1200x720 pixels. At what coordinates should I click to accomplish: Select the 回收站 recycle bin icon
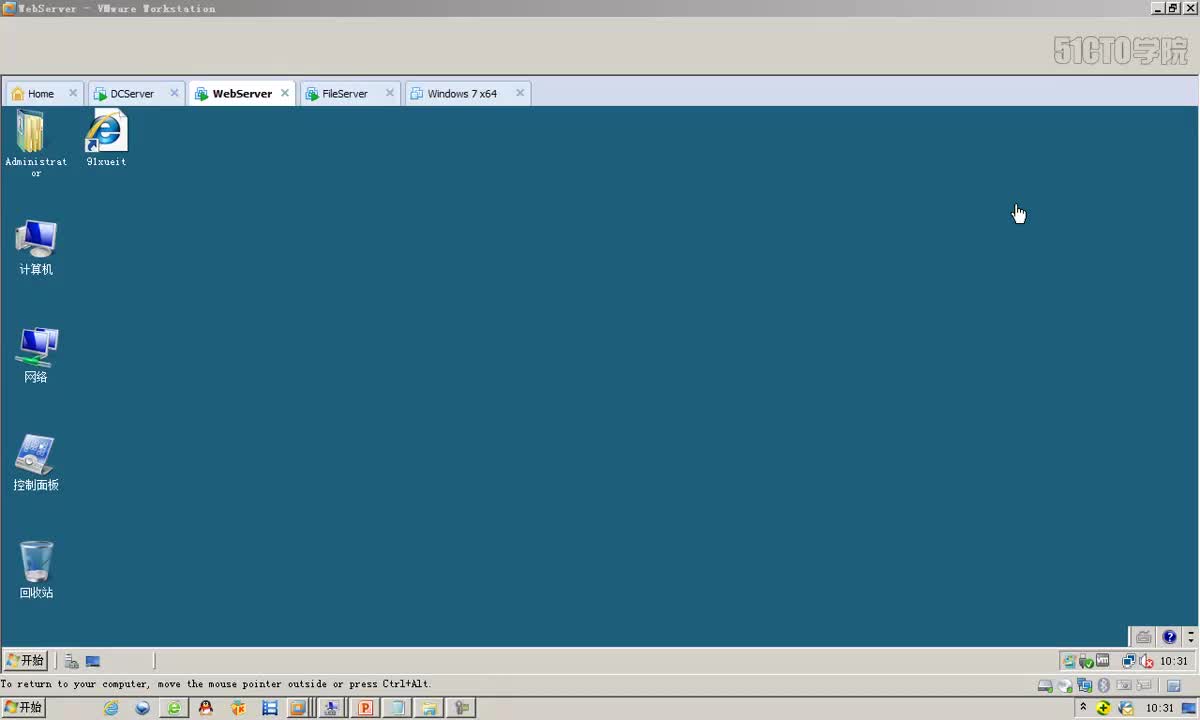point(36,571)
